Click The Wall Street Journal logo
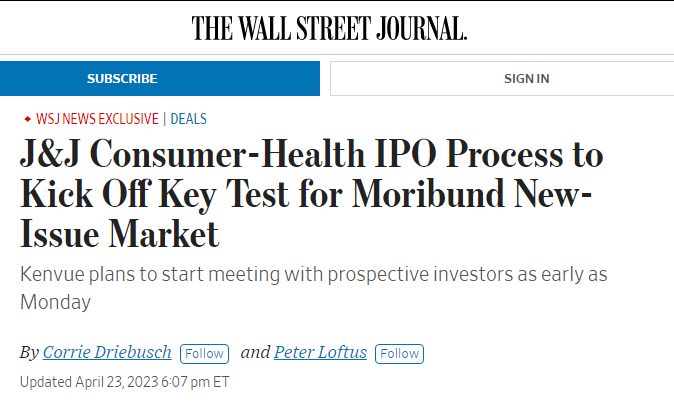Viewport: 674px width, 402px height. click(329, 28)
